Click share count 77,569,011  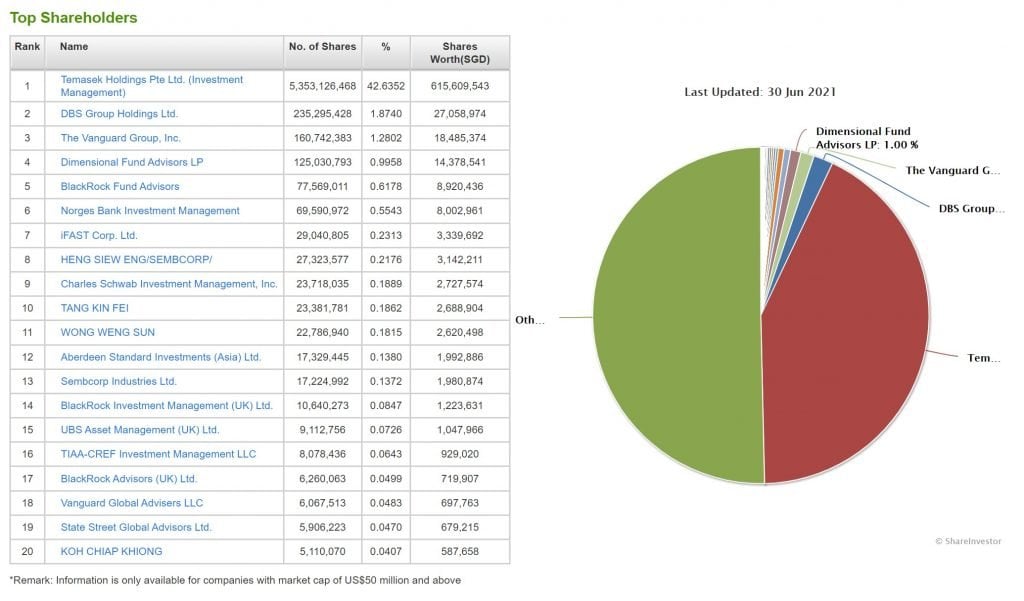[x=323, y=186]
